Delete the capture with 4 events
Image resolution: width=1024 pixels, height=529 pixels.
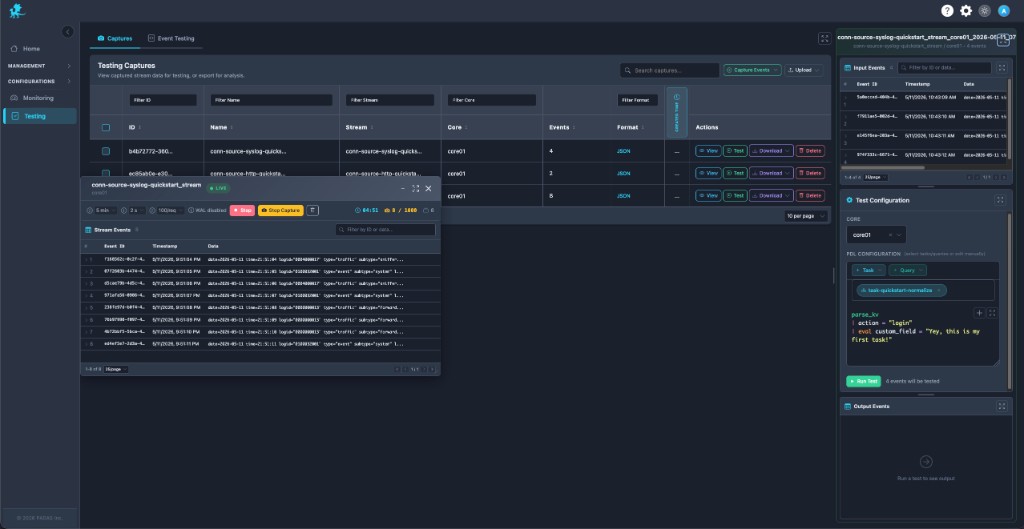point(810,151)
